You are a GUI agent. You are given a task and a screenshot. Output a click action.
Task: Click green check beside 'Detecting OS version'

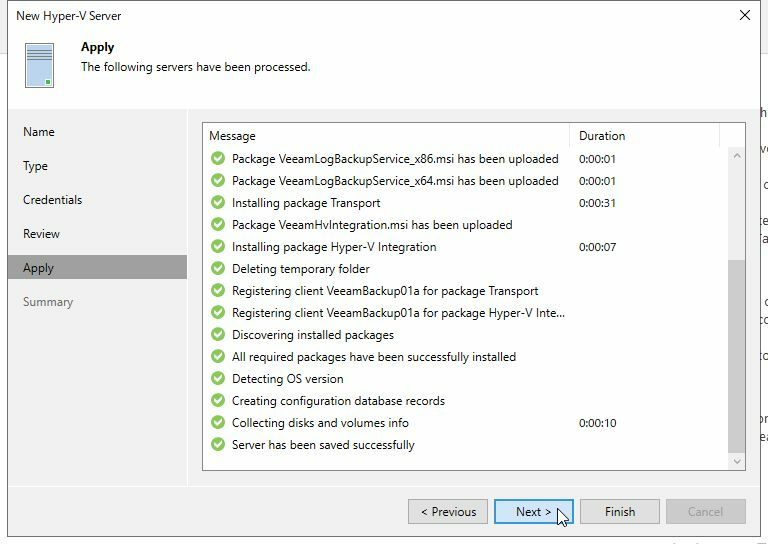(x=218, y=379)
